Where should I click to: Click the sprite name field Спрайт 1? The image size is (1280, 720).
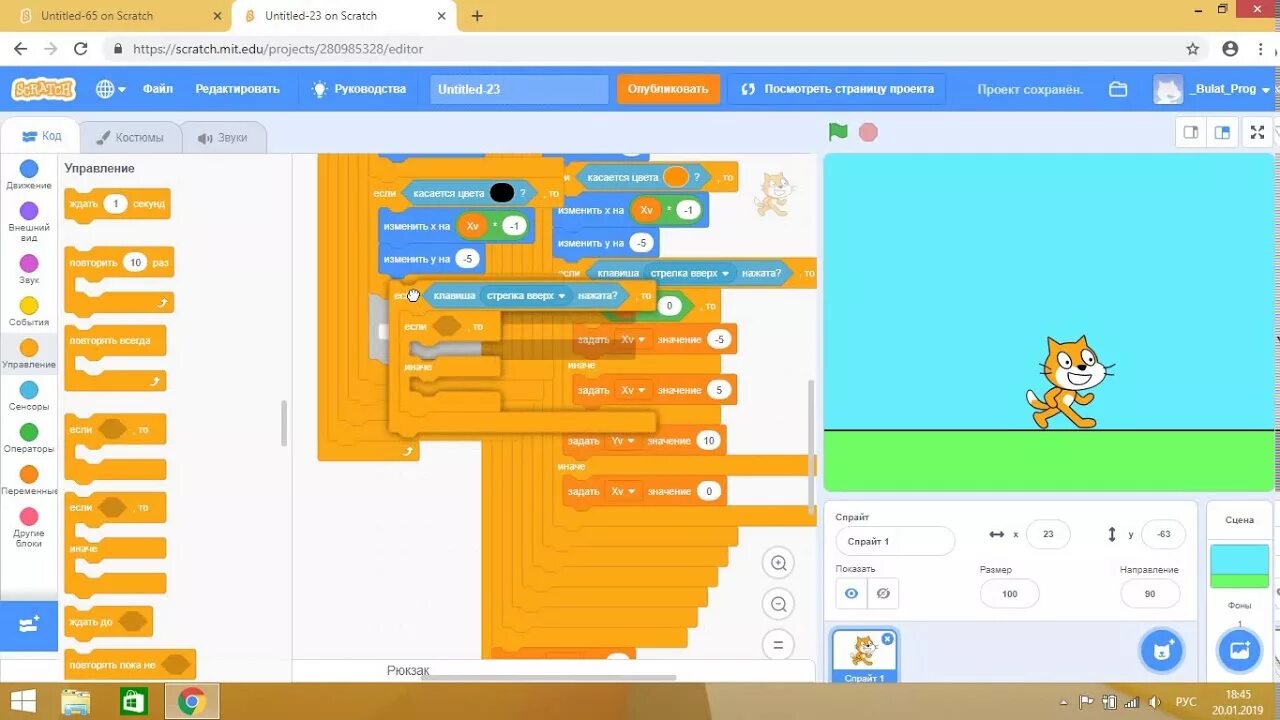click(x=895, y=541)
